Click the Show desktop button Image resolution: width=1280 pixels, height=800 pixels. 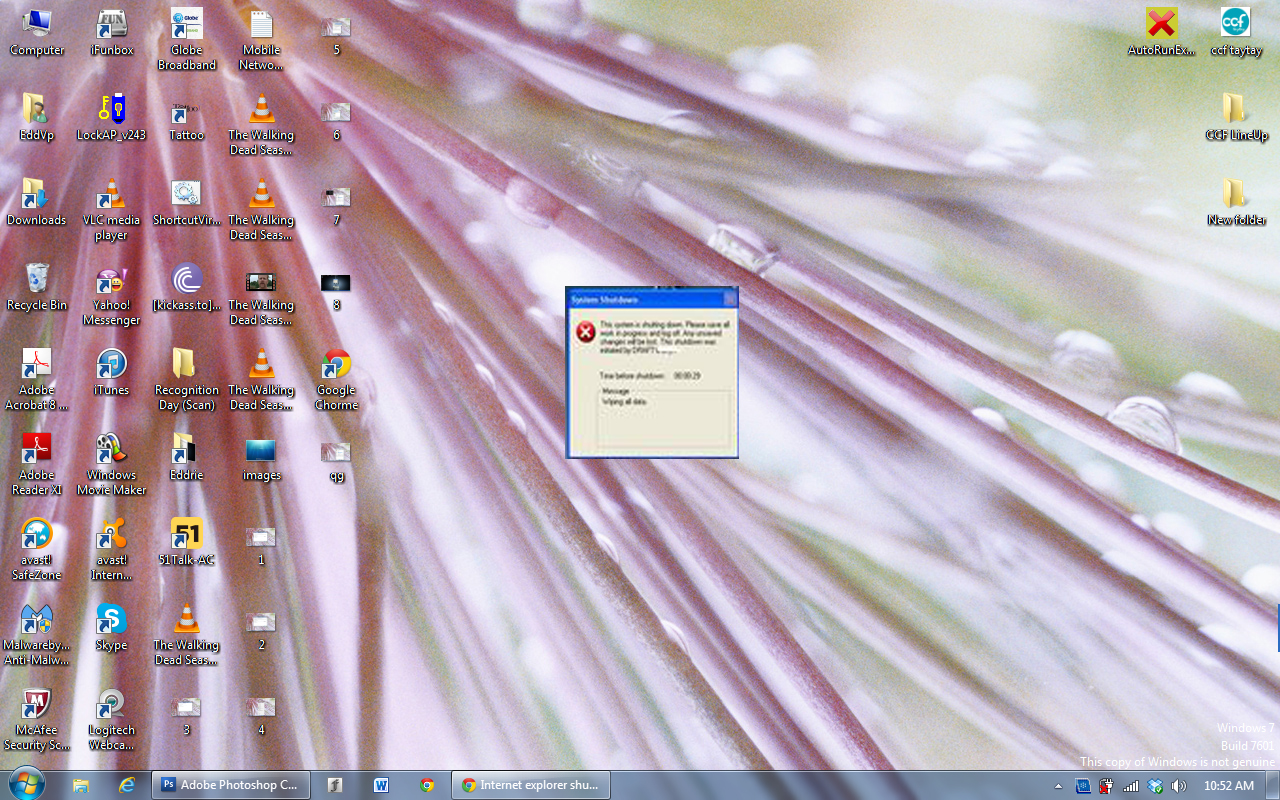[1273, 785]
